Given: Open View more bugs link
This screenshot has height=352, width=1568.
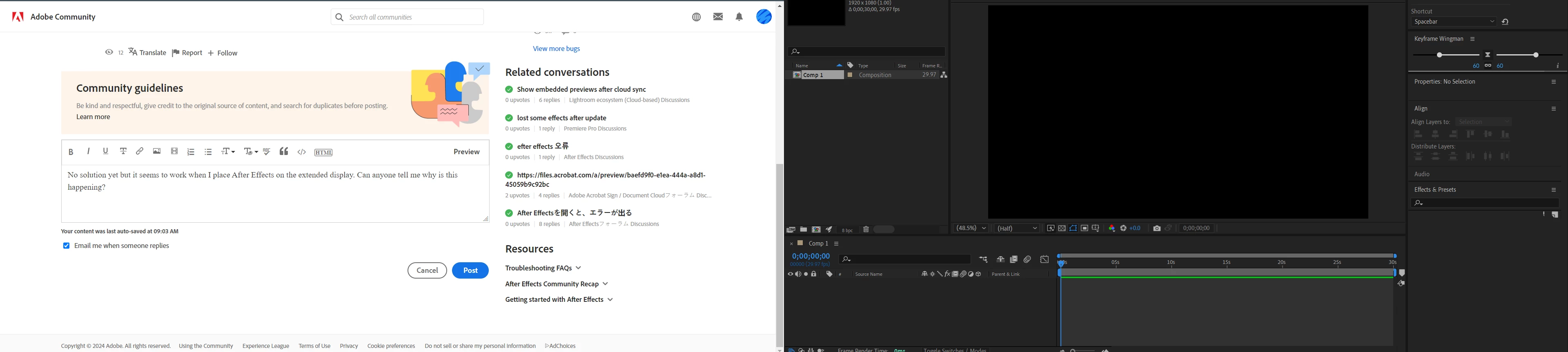Looking at the screenshot, I should pyautogui.click(x=556, y=49).
